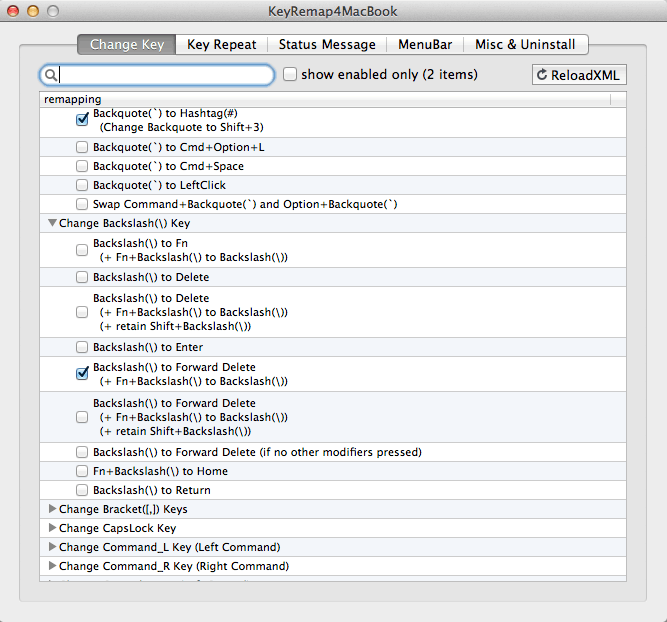Select text 'Backslash(\) to Return'
The height and width of the screenshot is (622, 667).
[152, 491]
